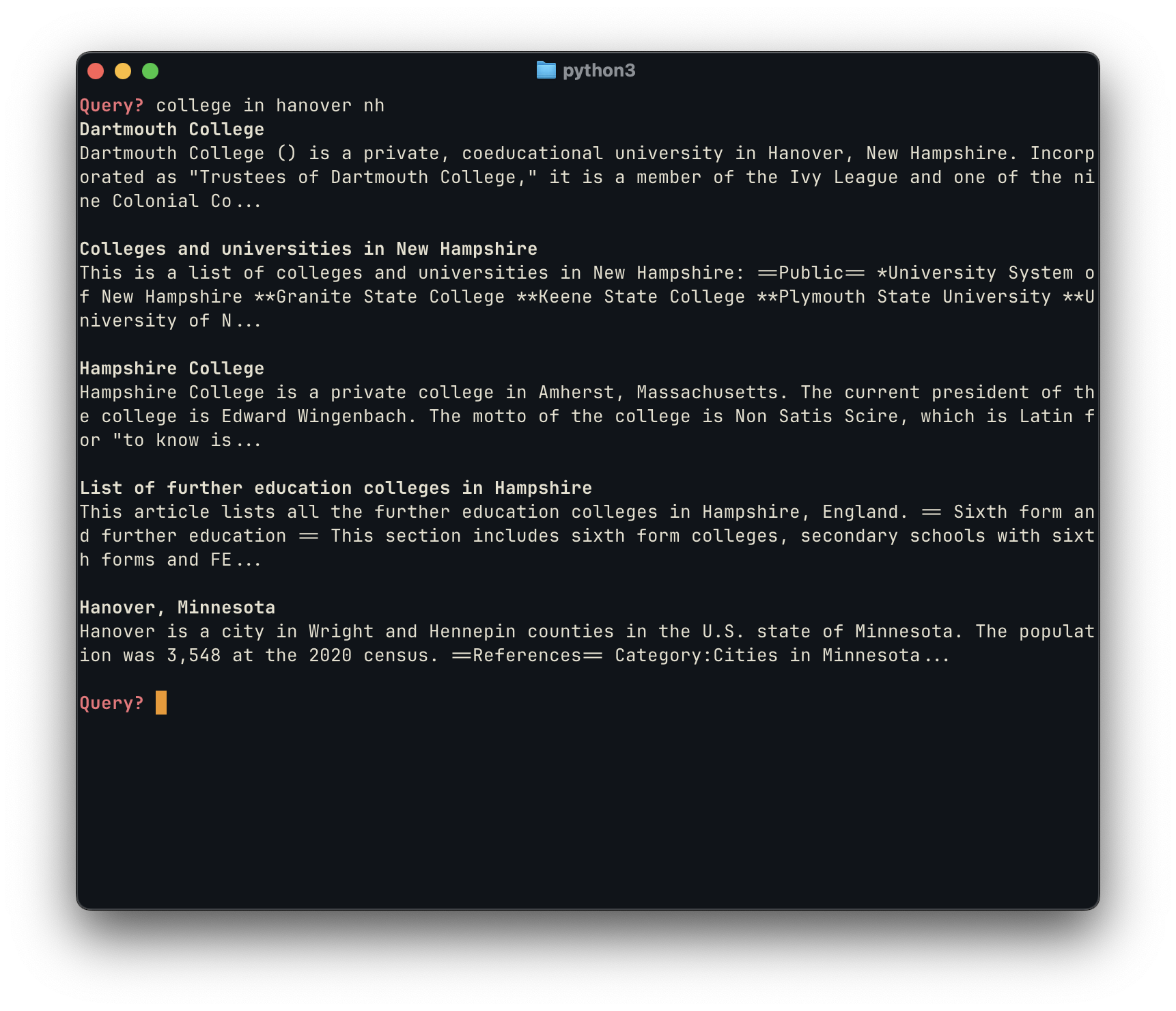1176x1011 pixels.
Task: Click the typed query 'college in hanover nh'
Action: 270,105
